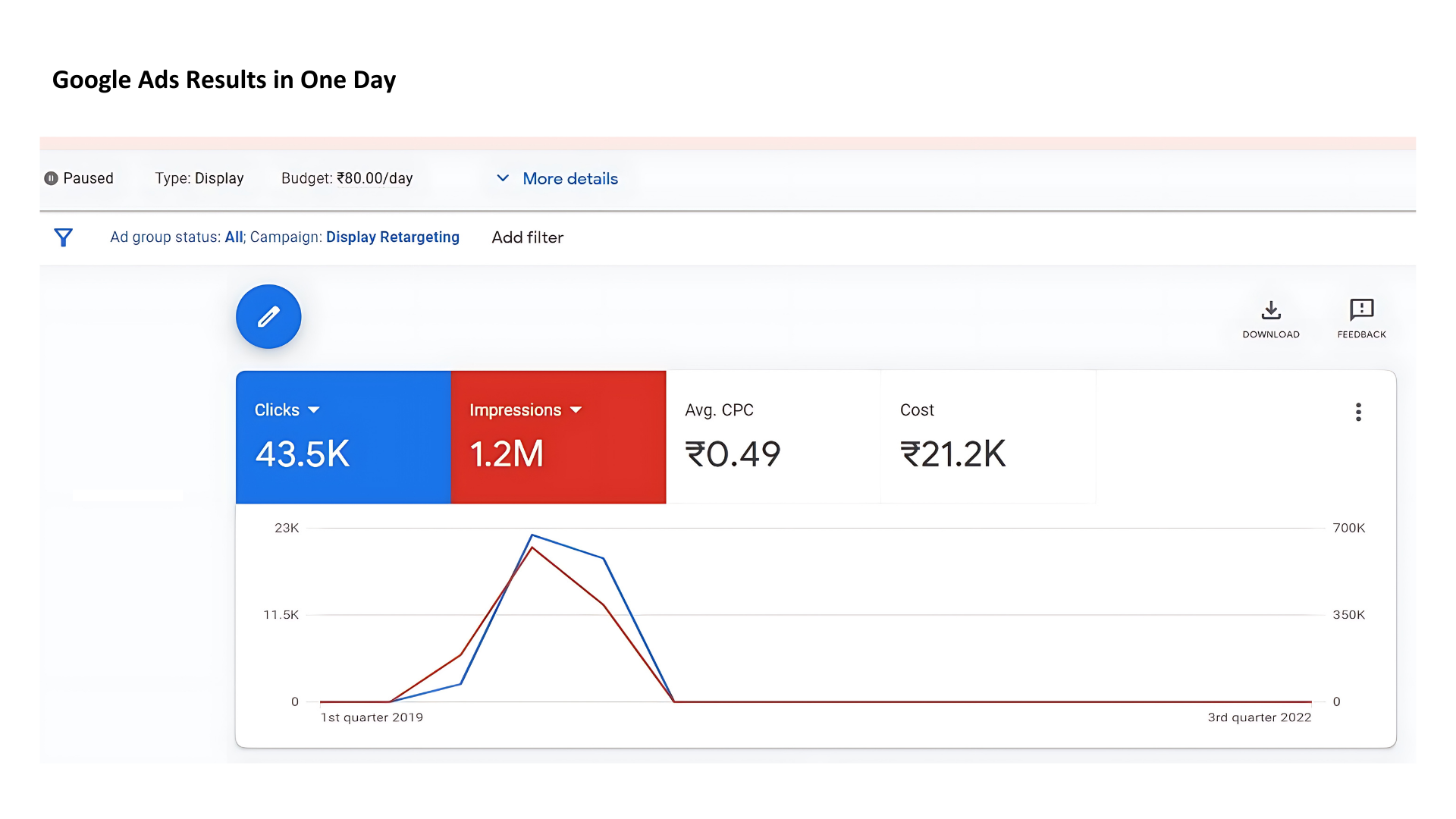The height and width of the screenshot is (819, 1456).
Task: Expand the More details chevron
Action: (502, 178)
